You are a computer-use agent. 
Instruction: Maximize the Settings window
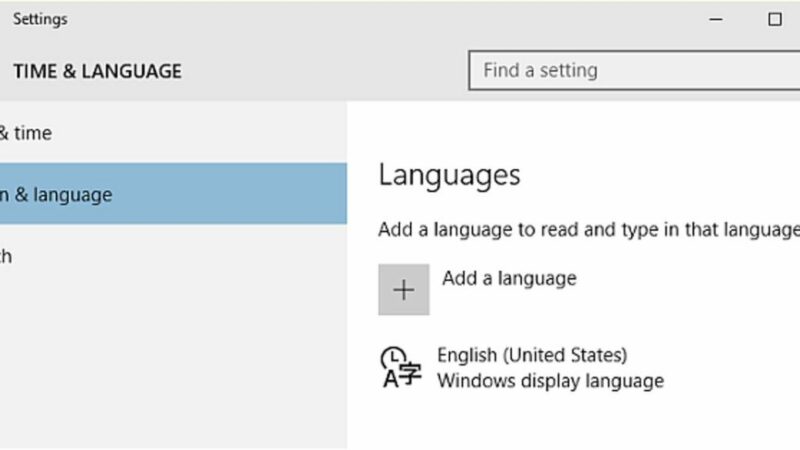coord(774,19)
